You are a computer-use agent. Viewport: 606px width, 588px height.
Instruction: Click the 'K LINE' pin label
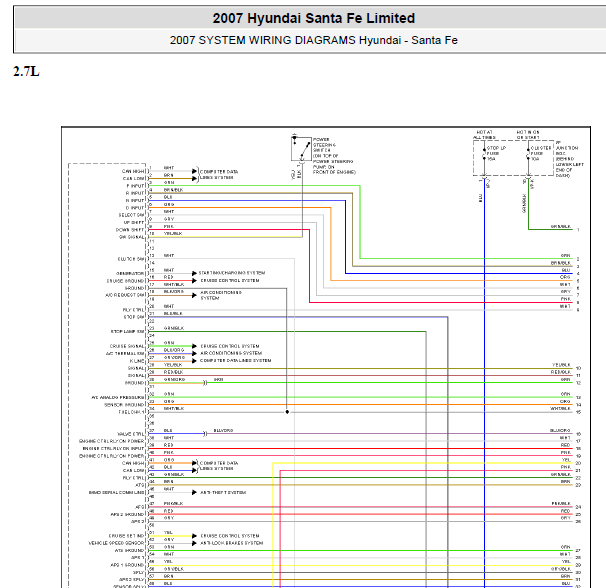(137, 361)
